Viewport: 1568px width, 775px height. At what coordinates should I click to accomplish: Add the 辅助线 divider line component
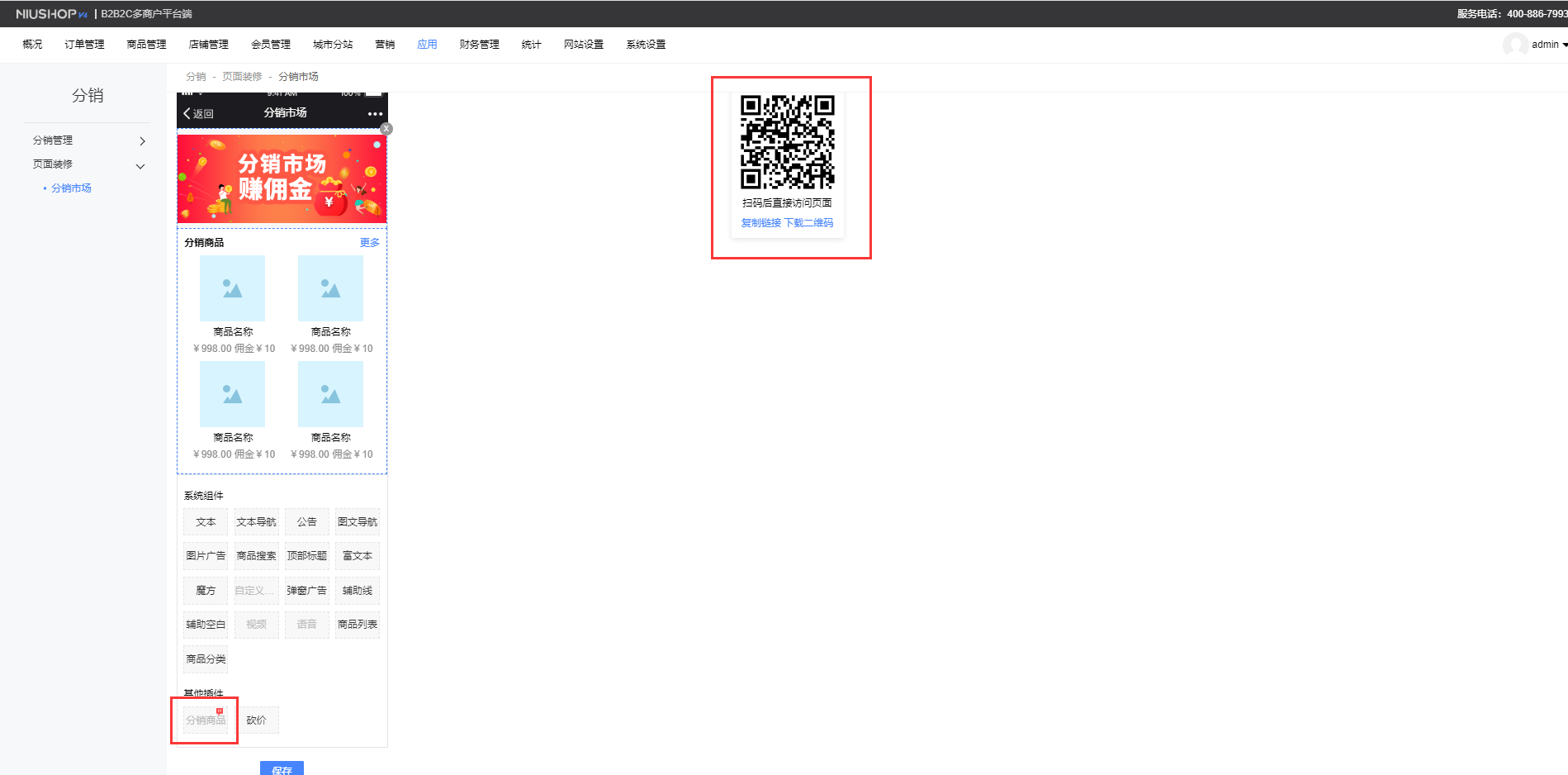tap(358, 591)
